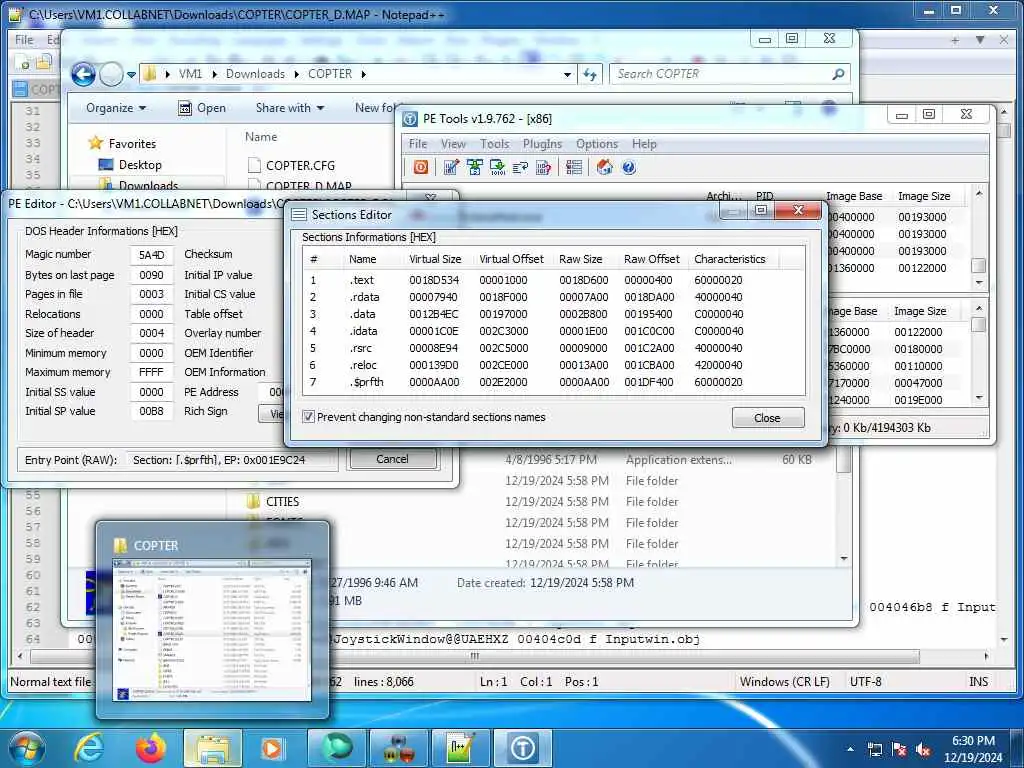Select the .text section row
This screenshot has width=1024, height=768.
tap(554, 280)
